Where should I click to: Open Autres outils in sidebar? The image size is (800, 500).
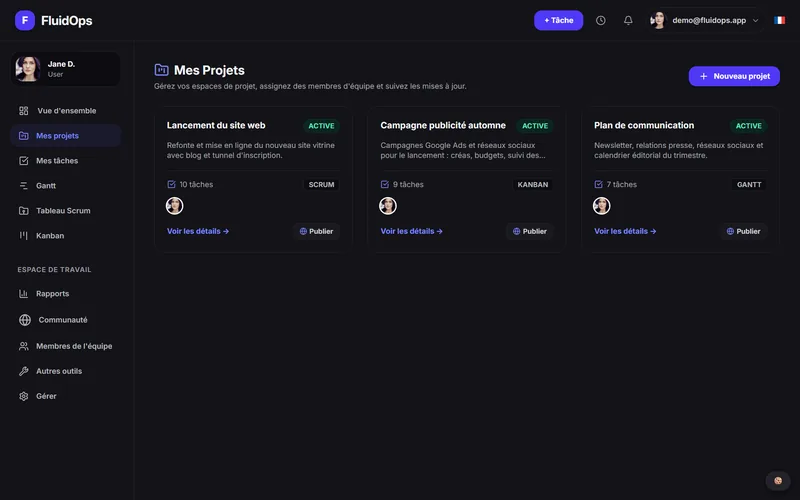[65, 371]
